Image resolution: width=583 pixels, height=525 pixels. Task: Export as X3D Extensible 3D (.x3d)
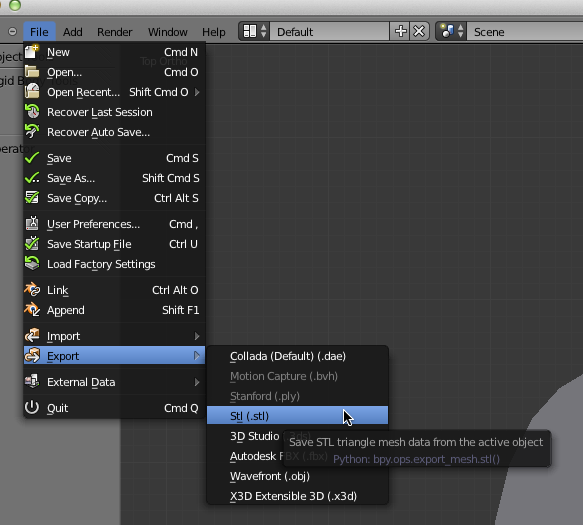[297, 496]
